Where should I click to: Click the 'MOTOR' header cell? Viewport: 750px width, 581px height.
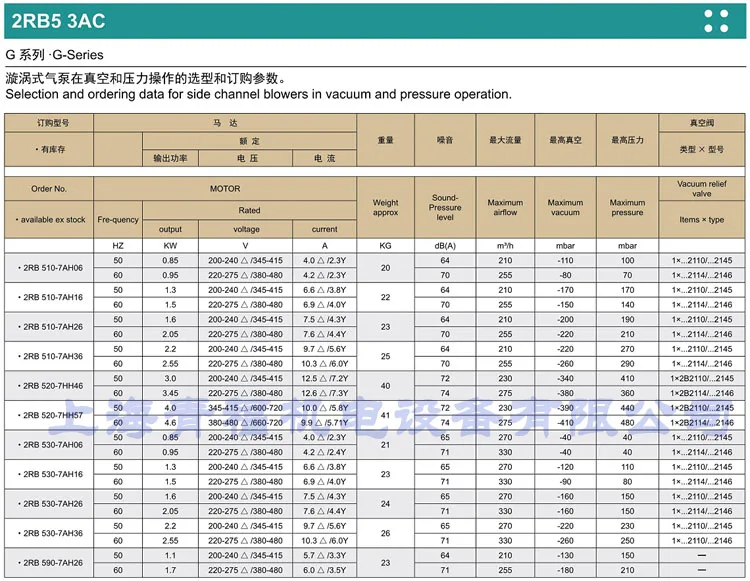225,188
